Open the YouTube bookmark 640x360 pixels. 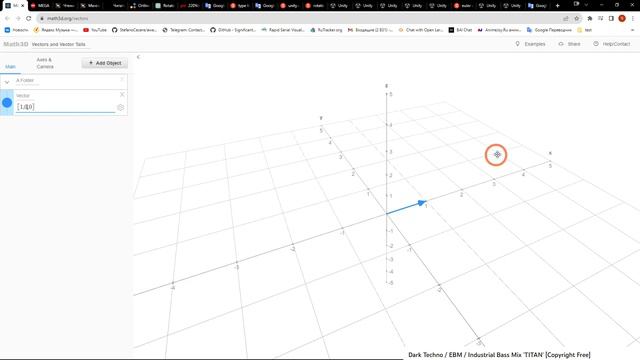click(x=95, y=30)
